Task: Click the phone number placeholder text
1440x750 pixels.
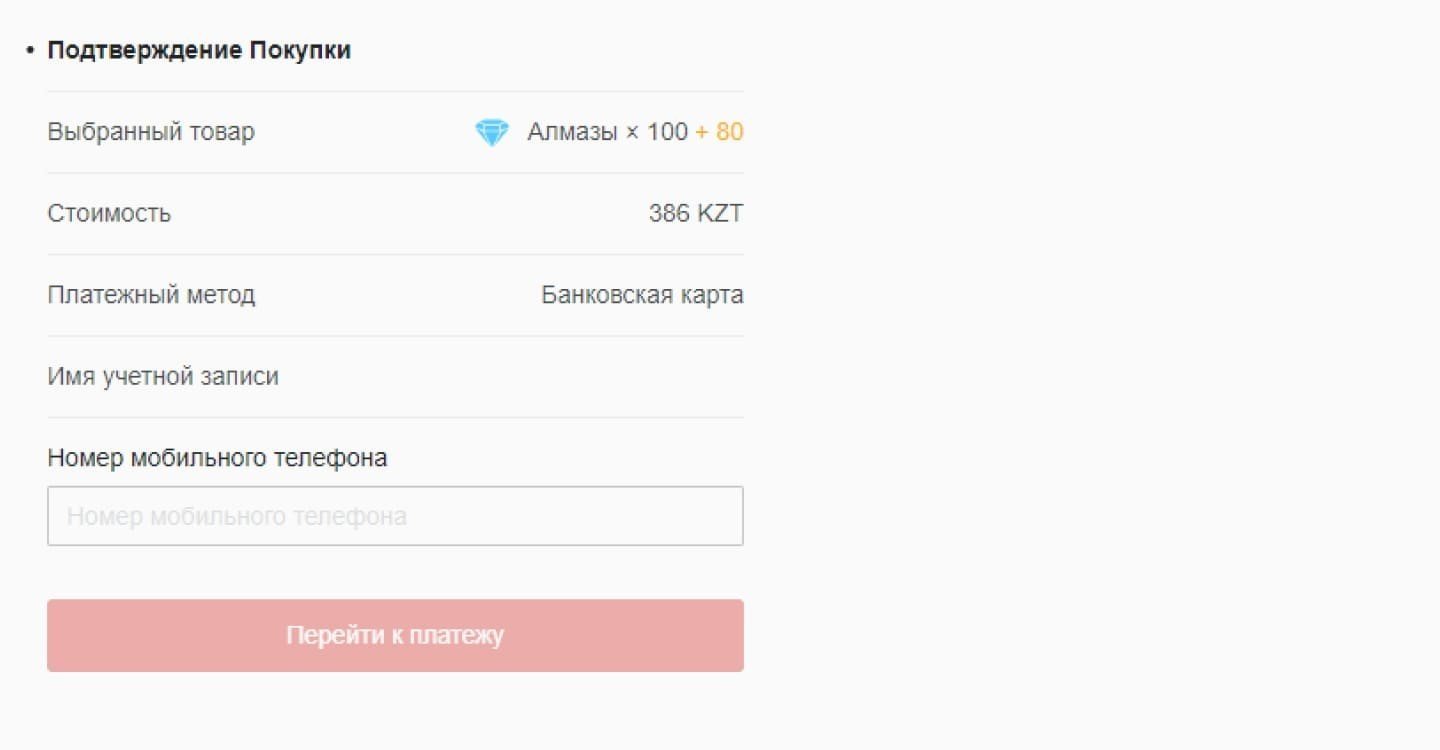Action: point(237,516)
